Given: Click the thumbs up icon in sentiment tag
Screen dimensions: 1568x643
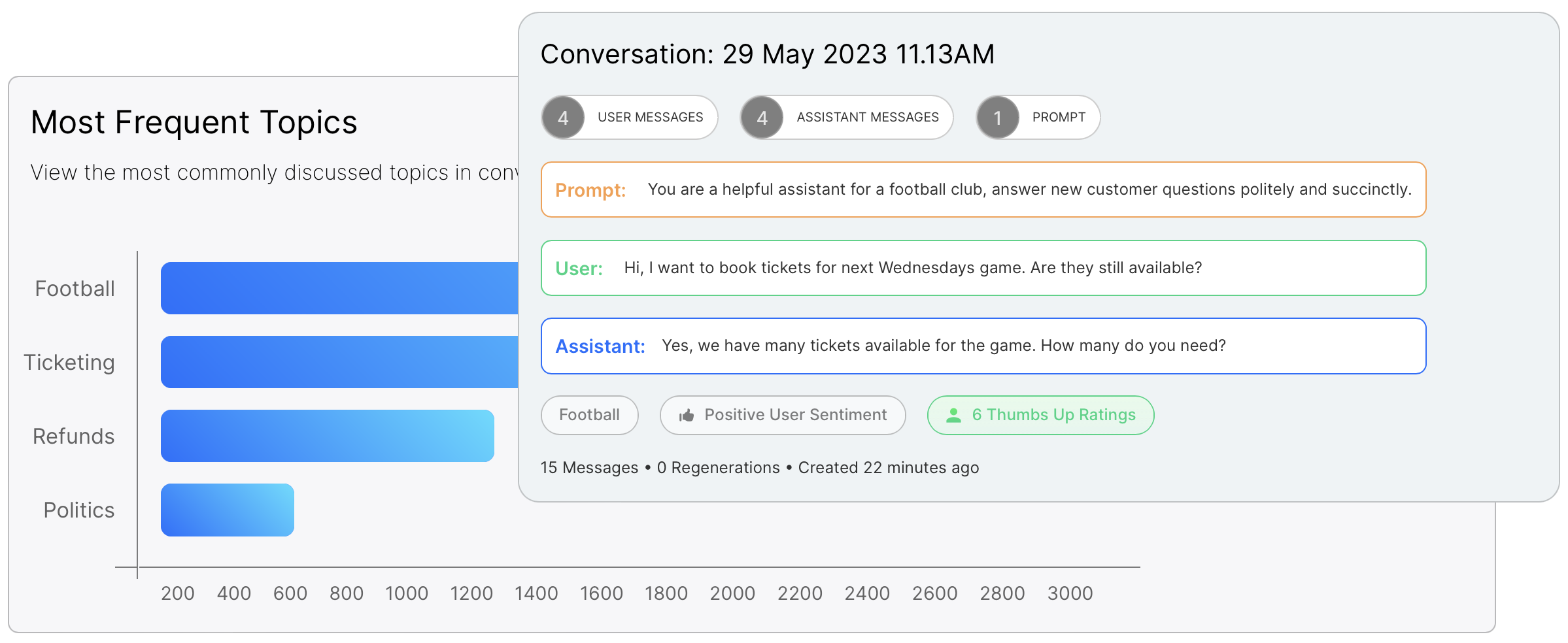Looking at the screenshot, I should click(686, 416).
